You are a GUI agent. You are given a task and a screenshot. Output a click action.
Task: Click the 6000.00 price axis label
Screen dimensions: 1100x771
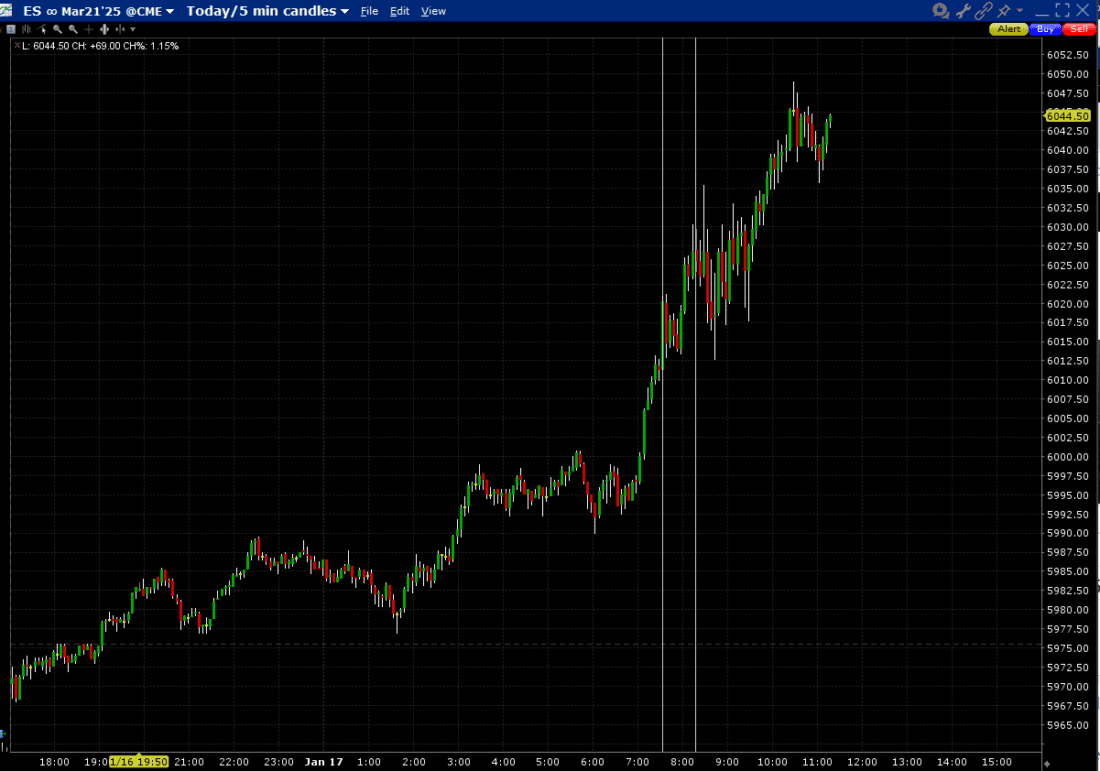coord(1068,457)
